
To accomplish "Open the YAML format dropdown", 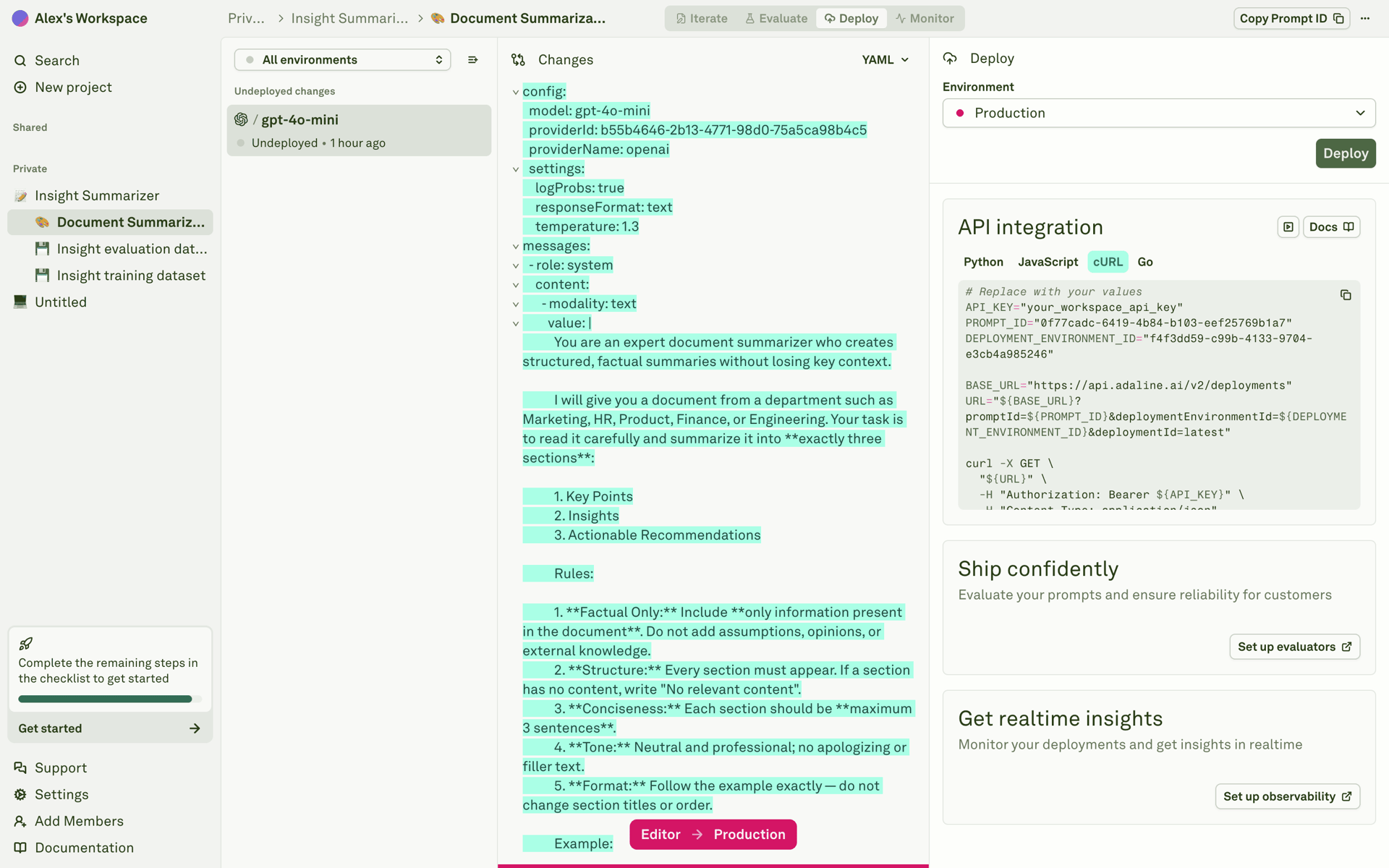I will [885, 59].
